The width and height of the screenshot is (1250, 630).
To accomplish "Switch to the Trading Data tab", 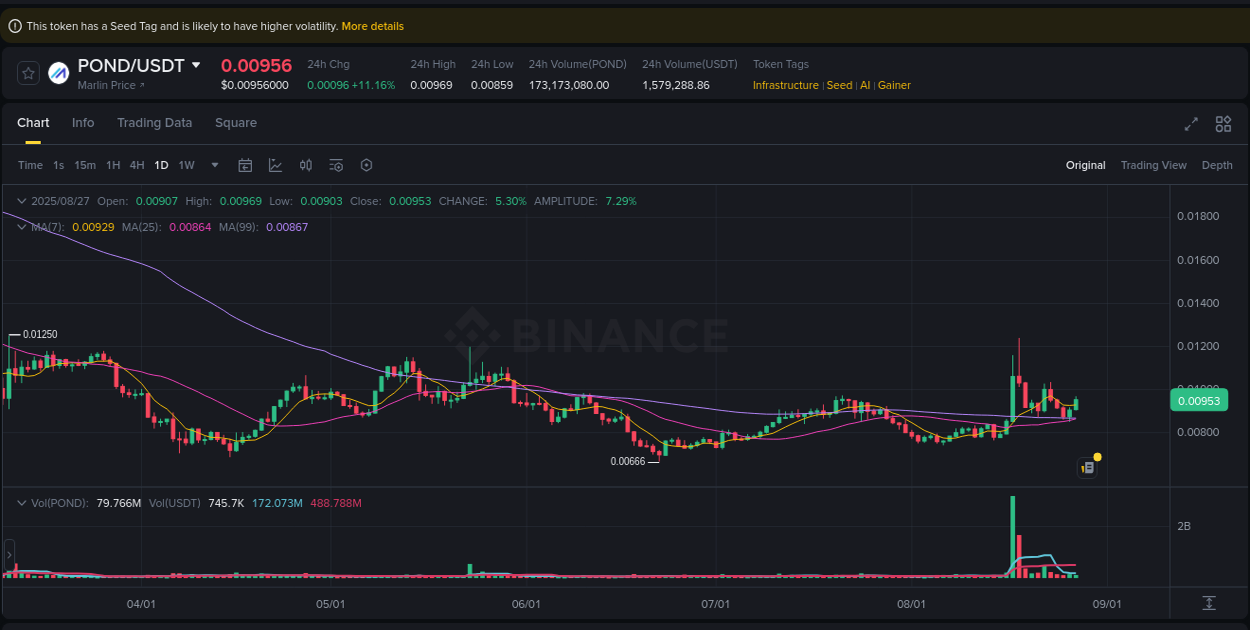I will 154,123.
